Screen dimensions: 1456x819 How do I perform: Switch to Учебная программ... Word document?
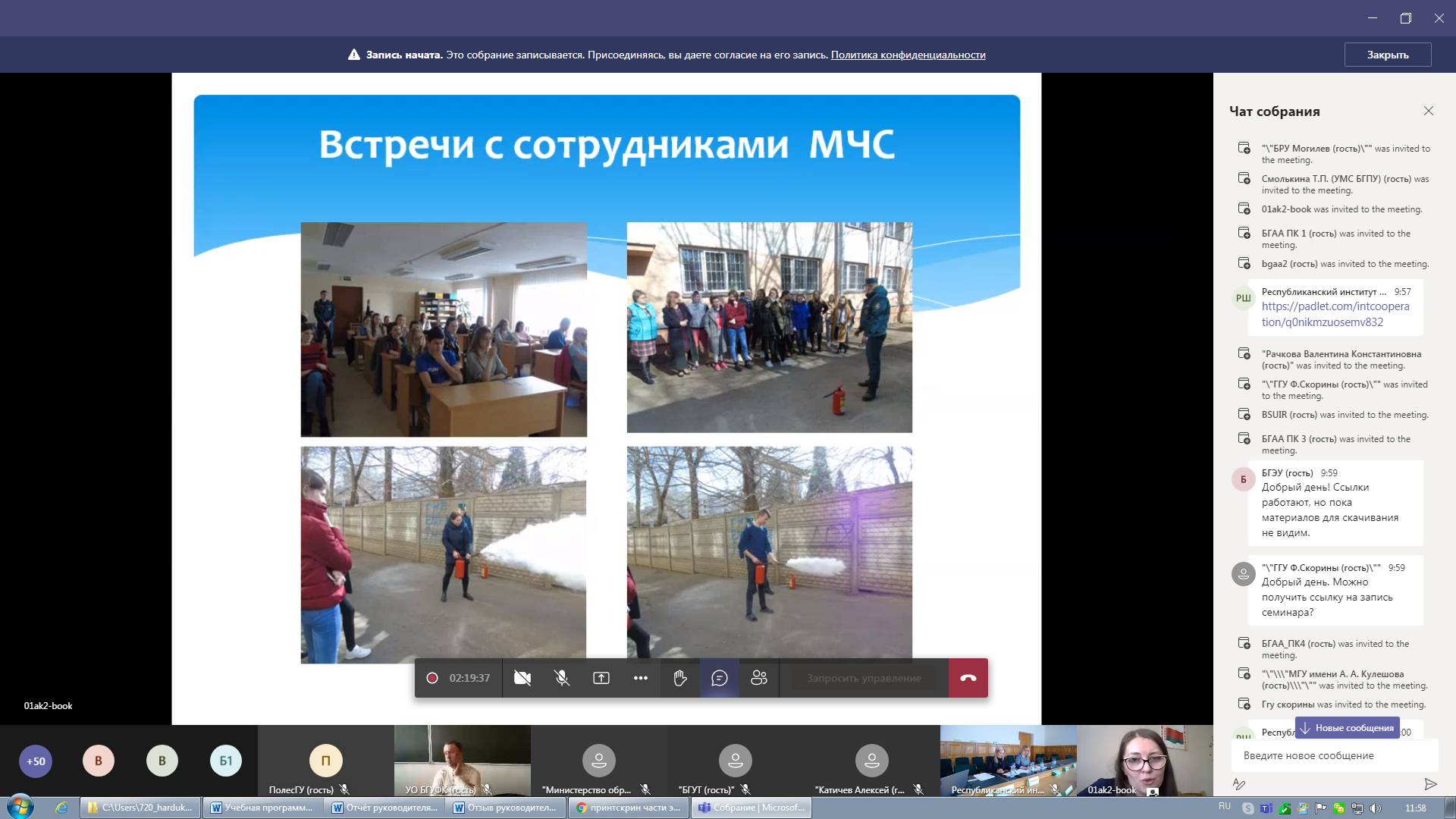pos(262,808)
